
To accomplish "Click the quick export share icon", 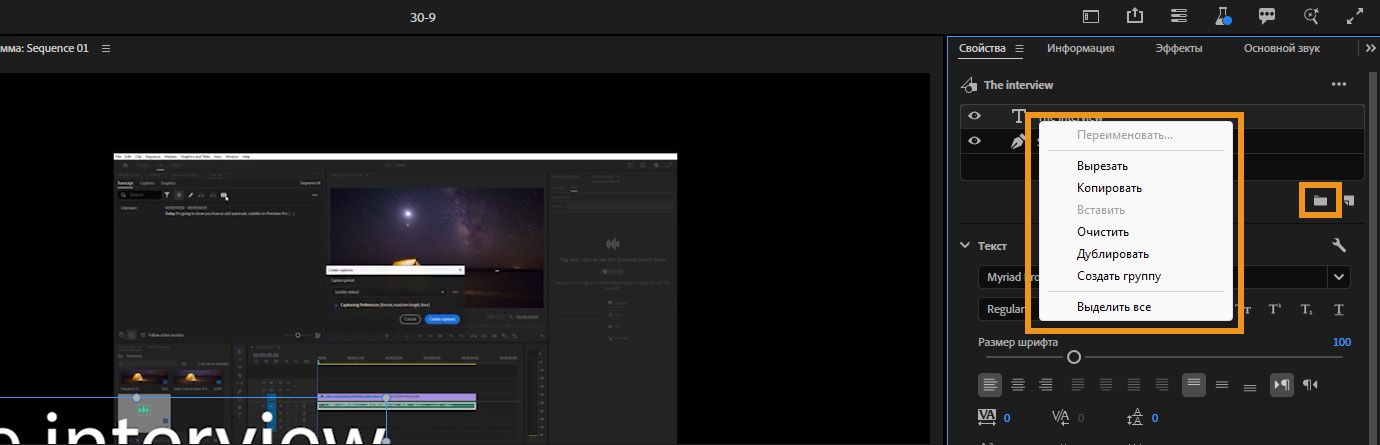I will click(1134, 16).
